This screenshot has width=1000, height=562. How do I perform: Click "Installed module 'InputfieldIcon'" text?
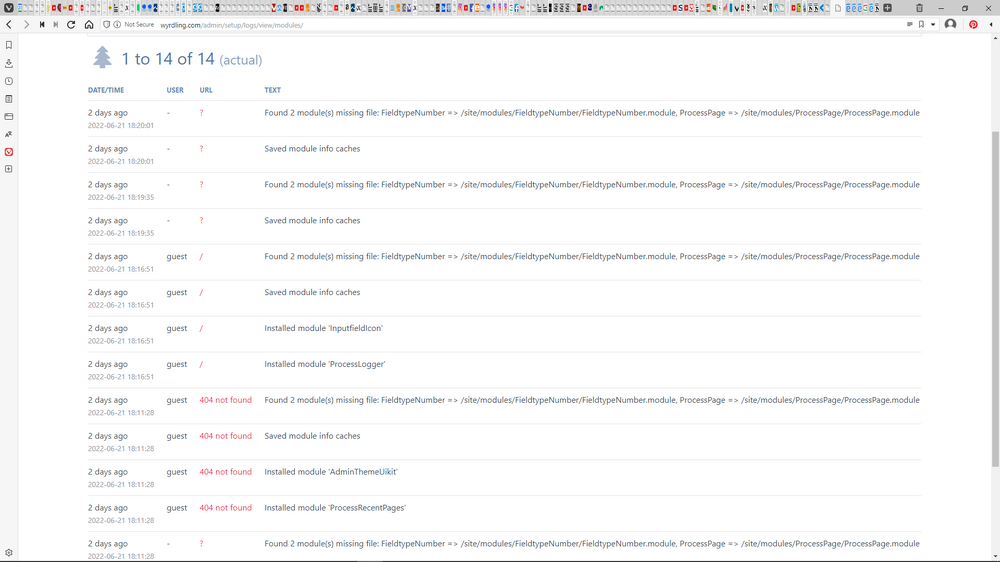click(323, 329)
